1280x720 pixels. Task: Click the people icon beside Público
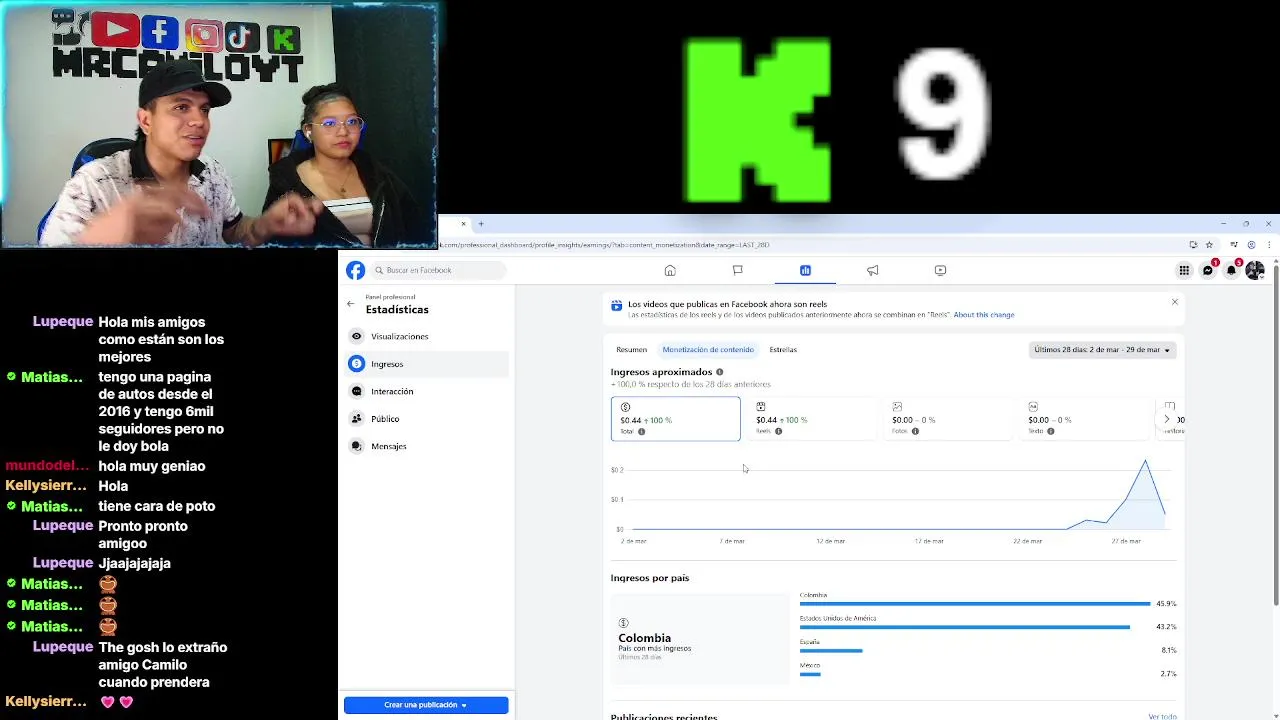356,419
